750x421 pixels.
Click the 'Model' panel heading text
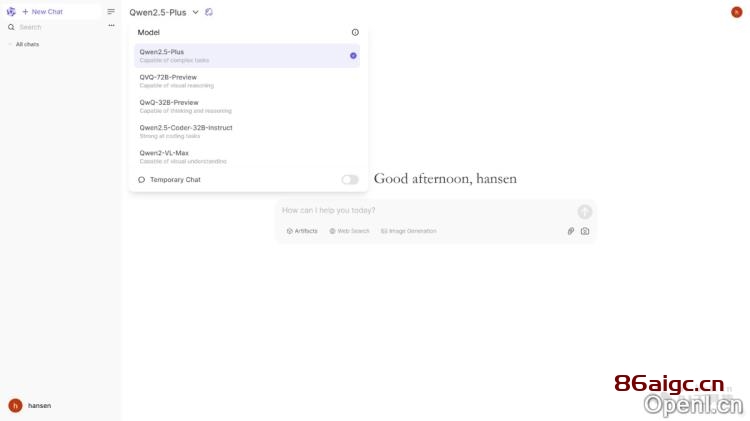pyautogui.click(x=148, y=33)
